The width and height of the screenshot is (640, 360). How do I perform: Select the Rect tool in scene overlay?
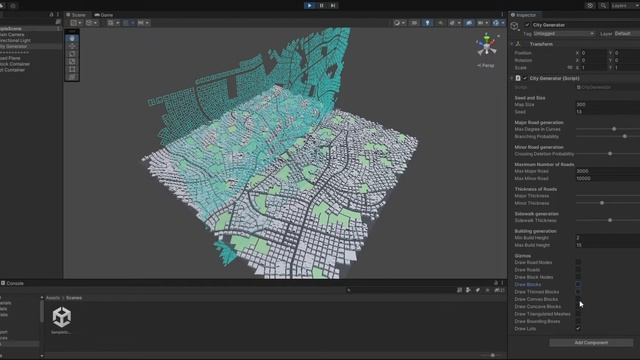[x=72, y=69]
